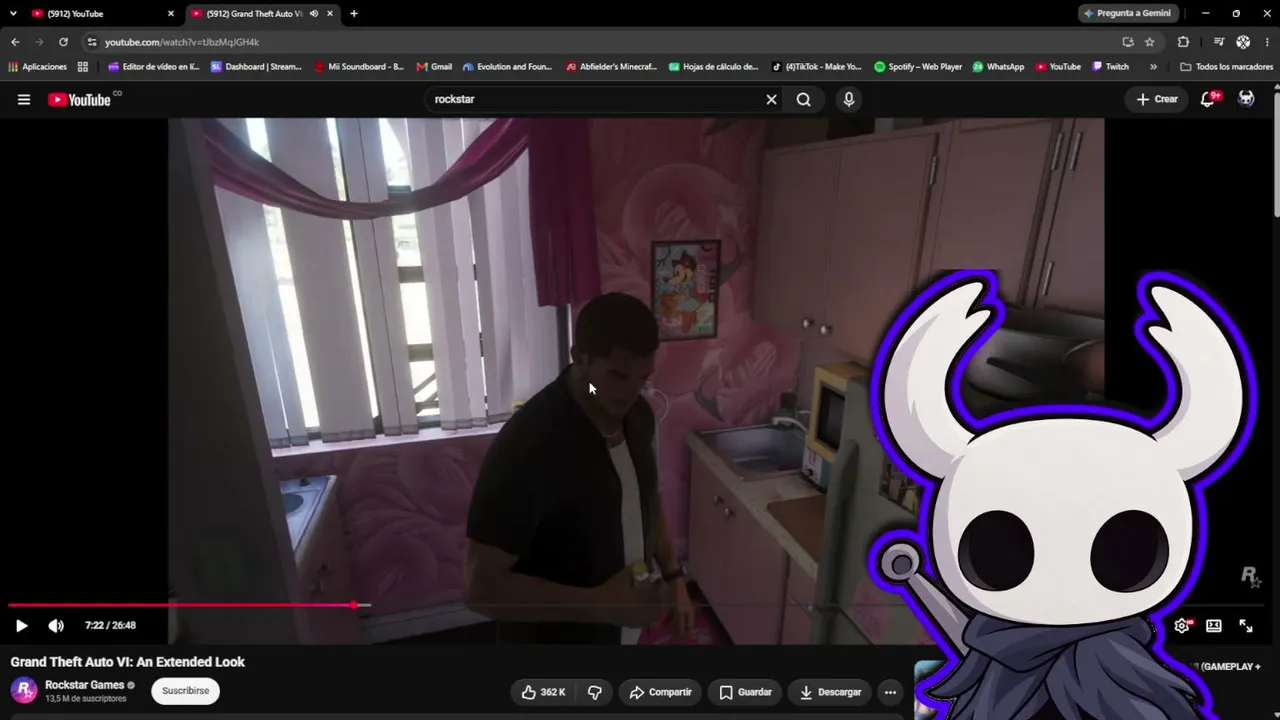Close the Grand Theft Auto tab

click(330, 14)
